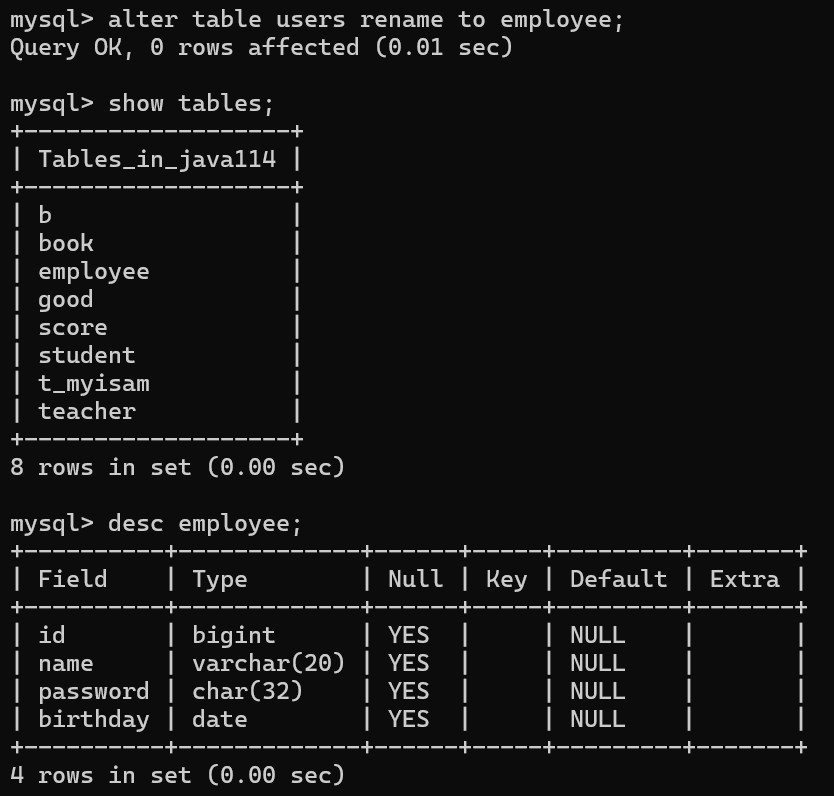Click the t_myisam table entry
Viewport: 834px width, 796px height.
(x=94, y=384)
